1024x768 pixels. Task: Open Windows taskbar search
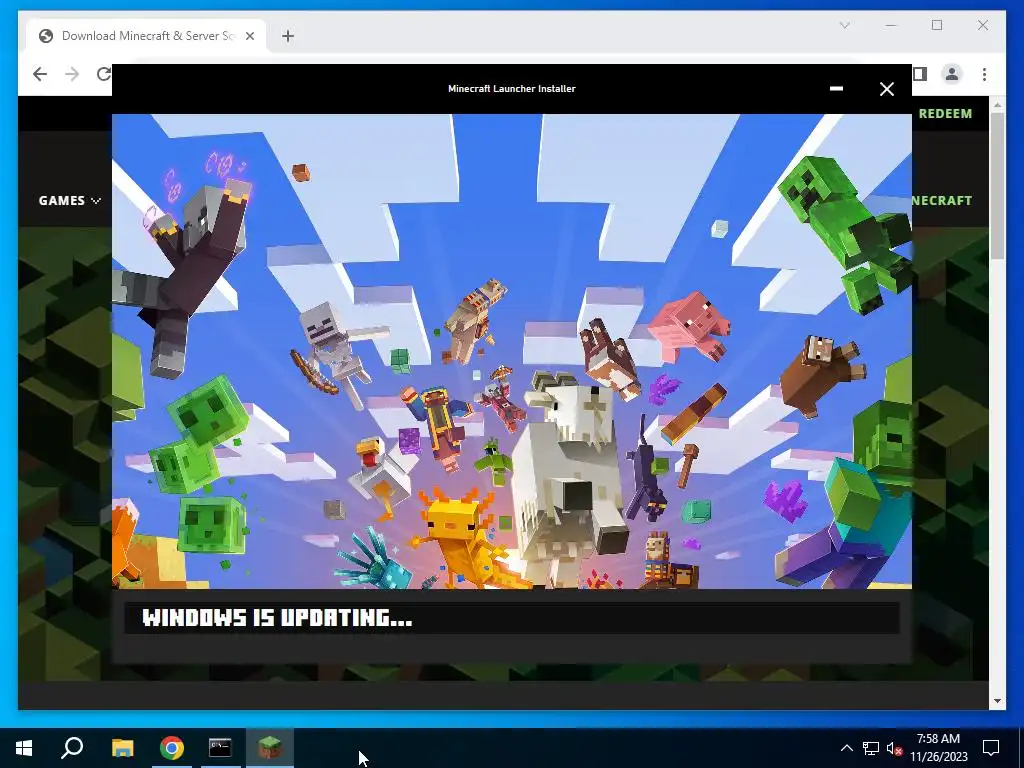coord(72,748)
